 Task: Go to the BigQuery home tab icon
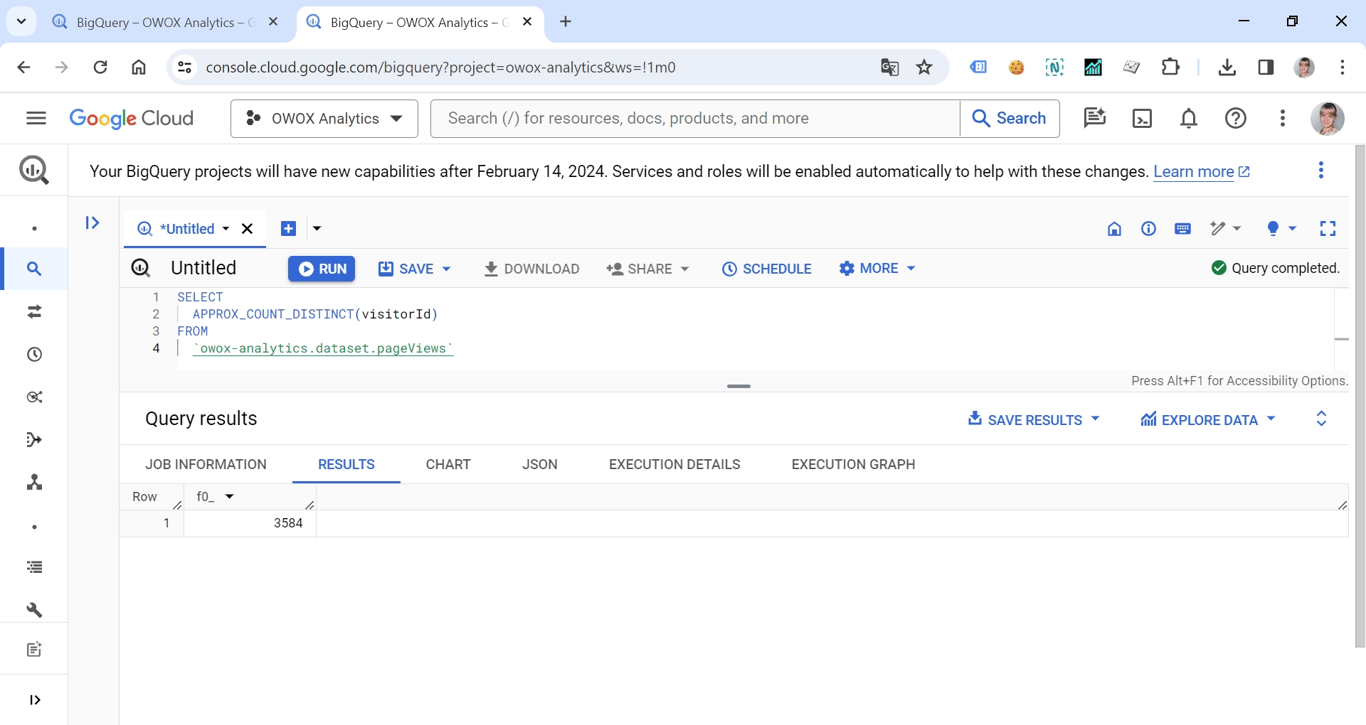[1114, 229]
